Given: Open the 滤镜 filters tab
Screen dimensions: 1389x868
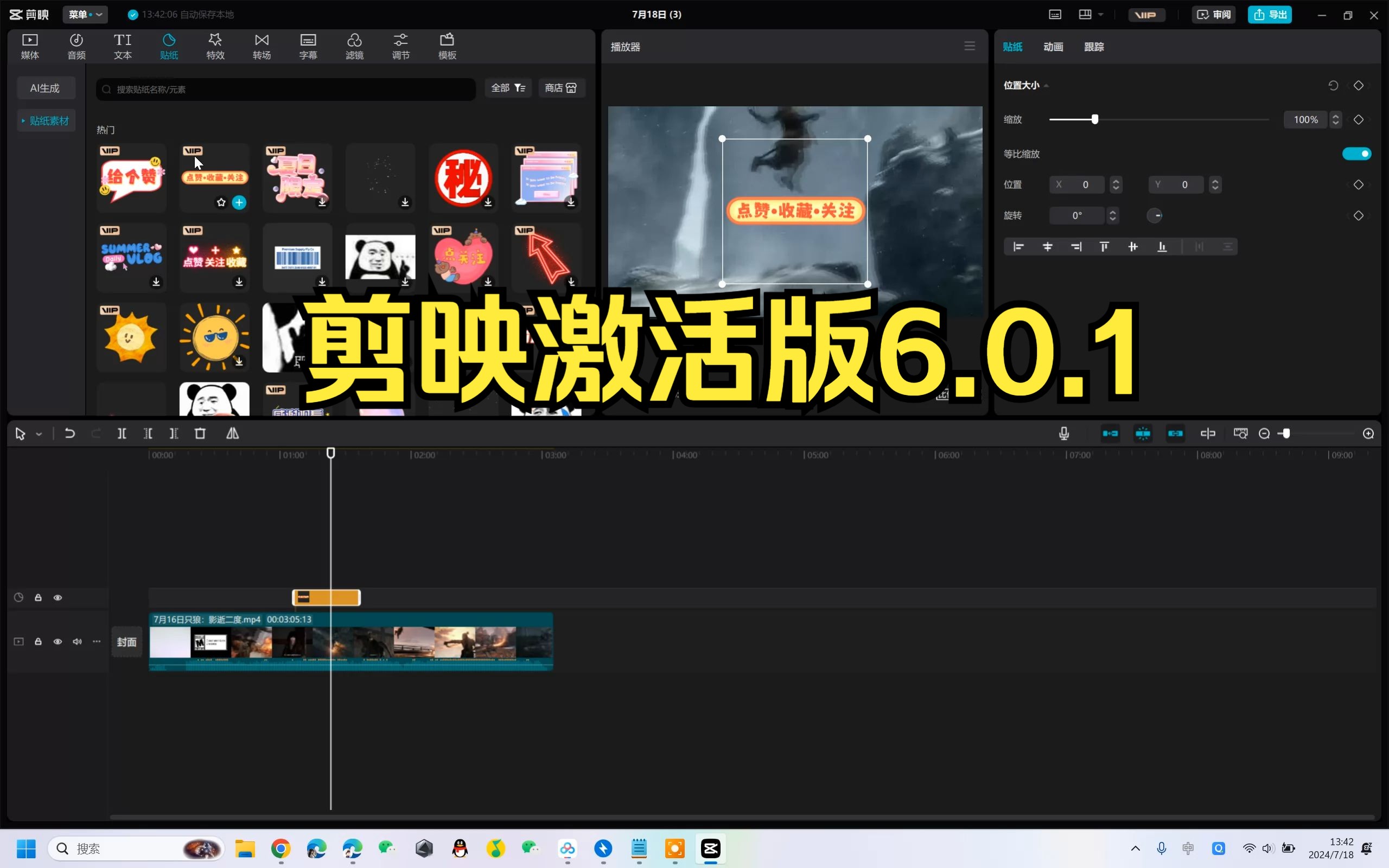Looking at the screenshot, I should pyautogui.click(x=355, y=47).
